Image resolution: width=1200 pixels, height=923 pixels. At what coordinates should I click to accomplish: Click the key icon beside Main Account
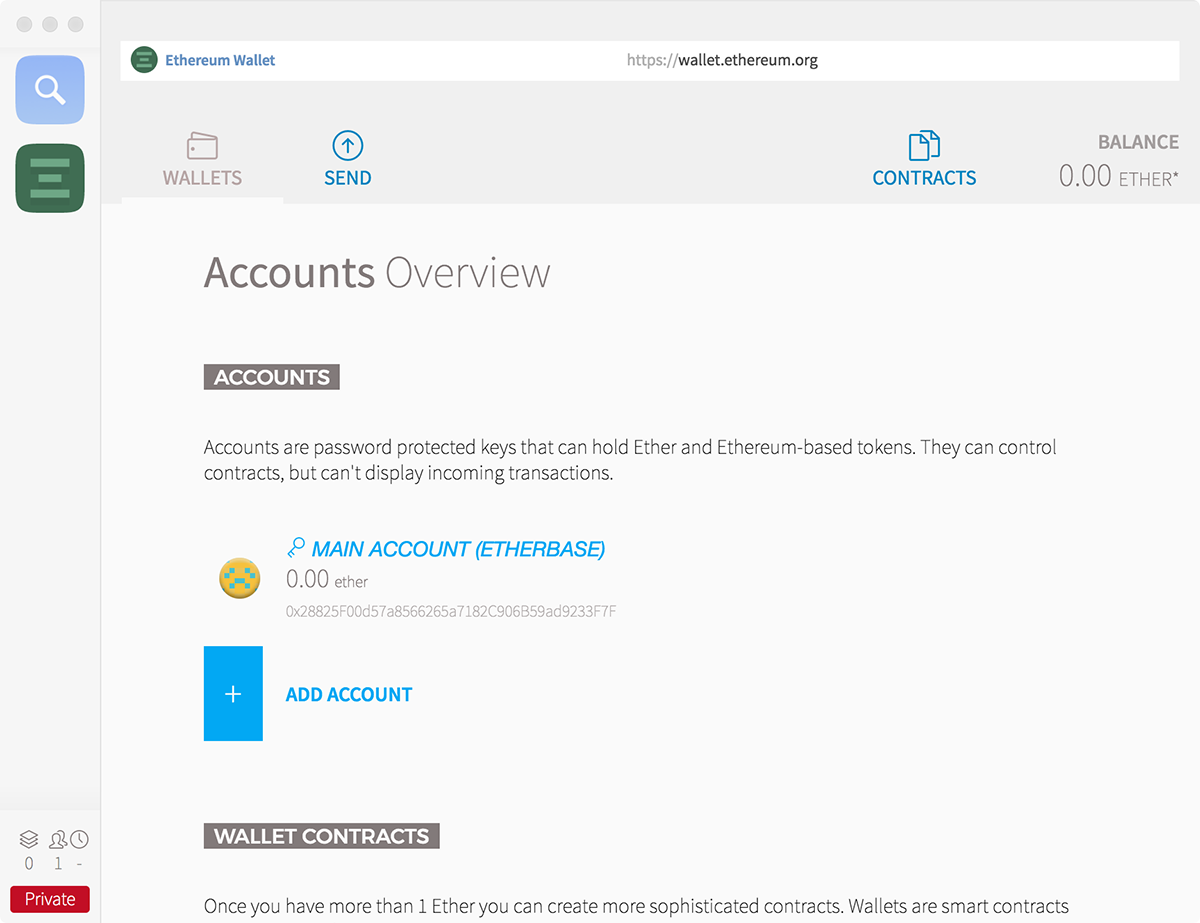click(296, 548)
